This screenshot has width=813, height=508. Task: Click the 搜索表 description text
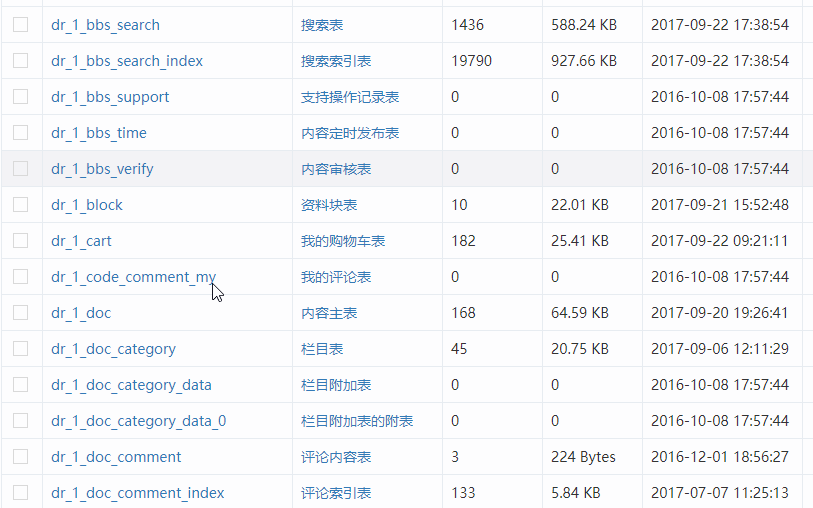point(322,25)
